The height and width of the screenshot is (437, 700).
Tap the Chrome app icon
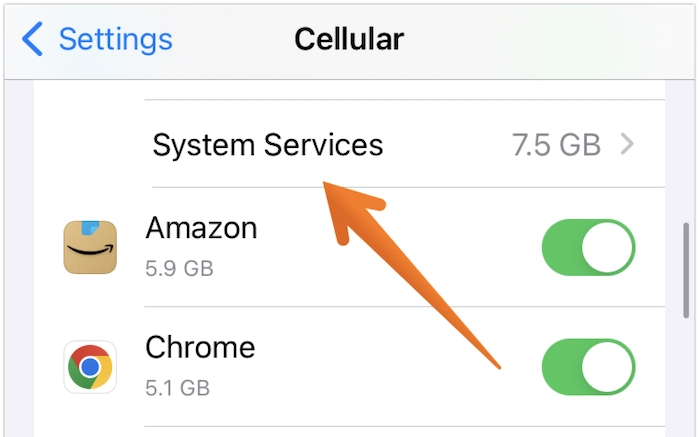[x=90, y=367]
